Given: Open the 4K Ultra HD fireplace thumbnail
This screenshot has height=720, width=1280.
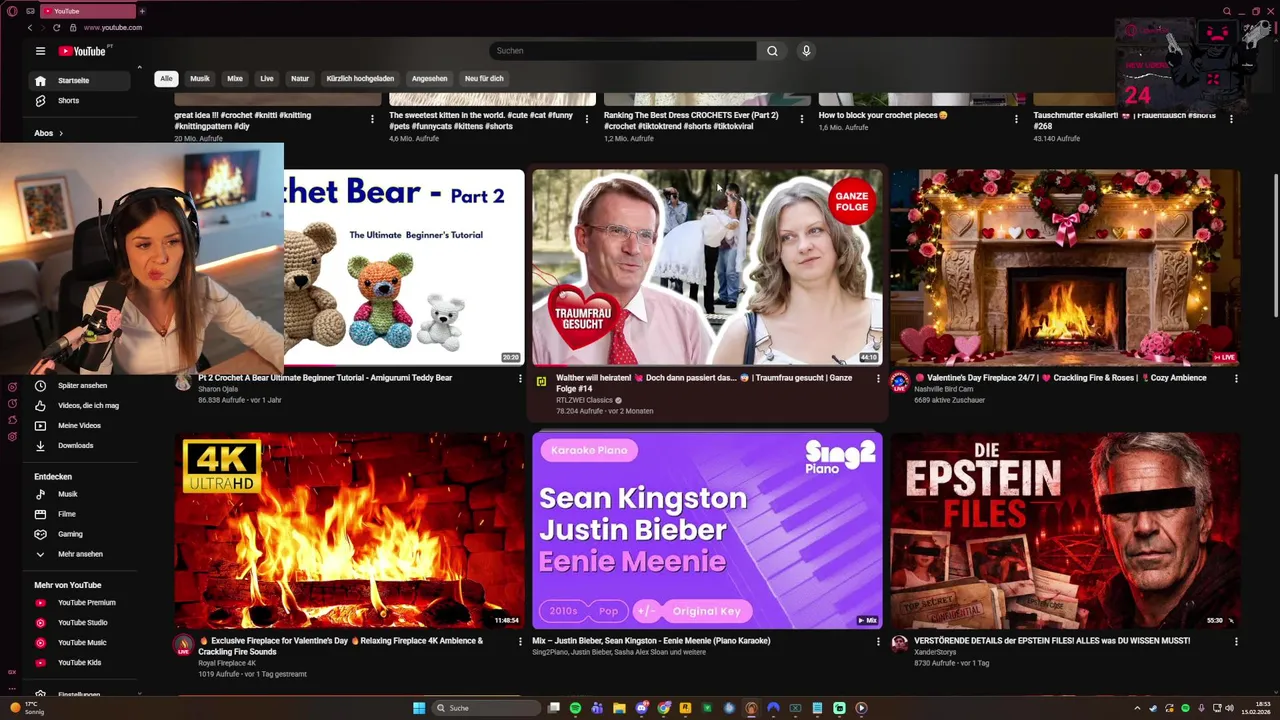Looking at the screenshot, I should [x=349, y=530].
